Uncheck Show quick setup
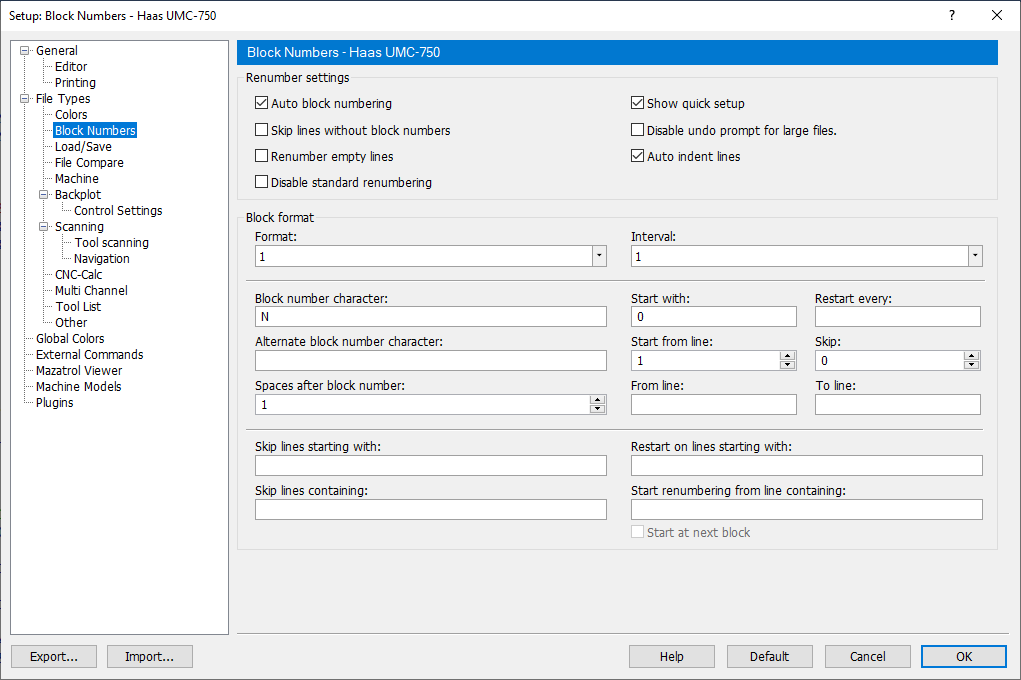 (x=637, y=103)
